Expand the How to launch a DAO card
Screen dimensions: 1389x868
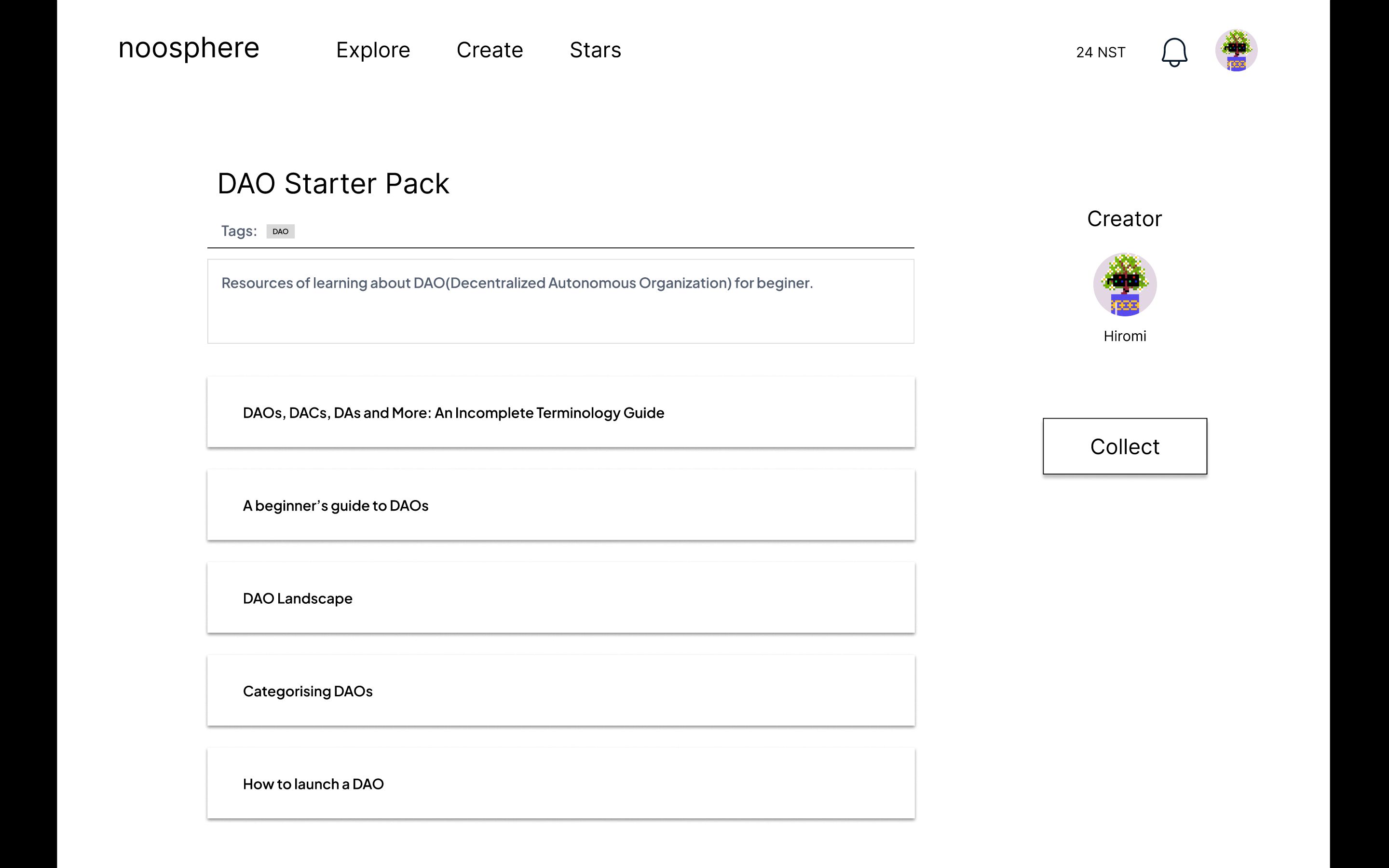pyautogui.click(x=560, y=784)
